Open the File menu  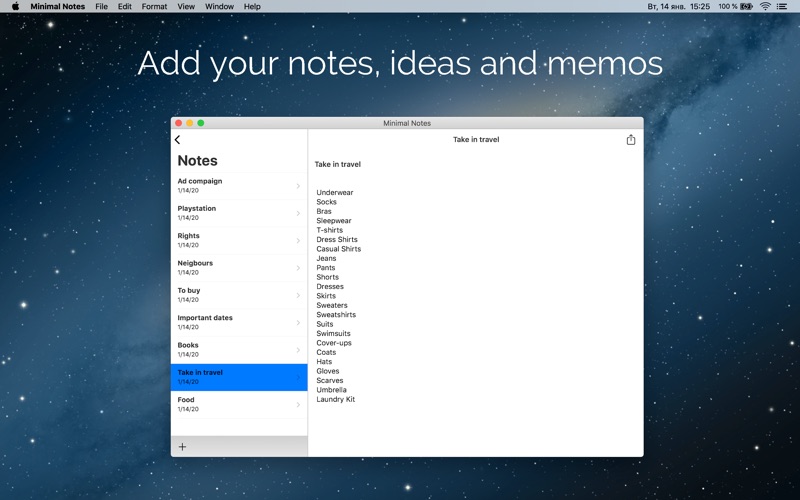(x=102, y=6)
